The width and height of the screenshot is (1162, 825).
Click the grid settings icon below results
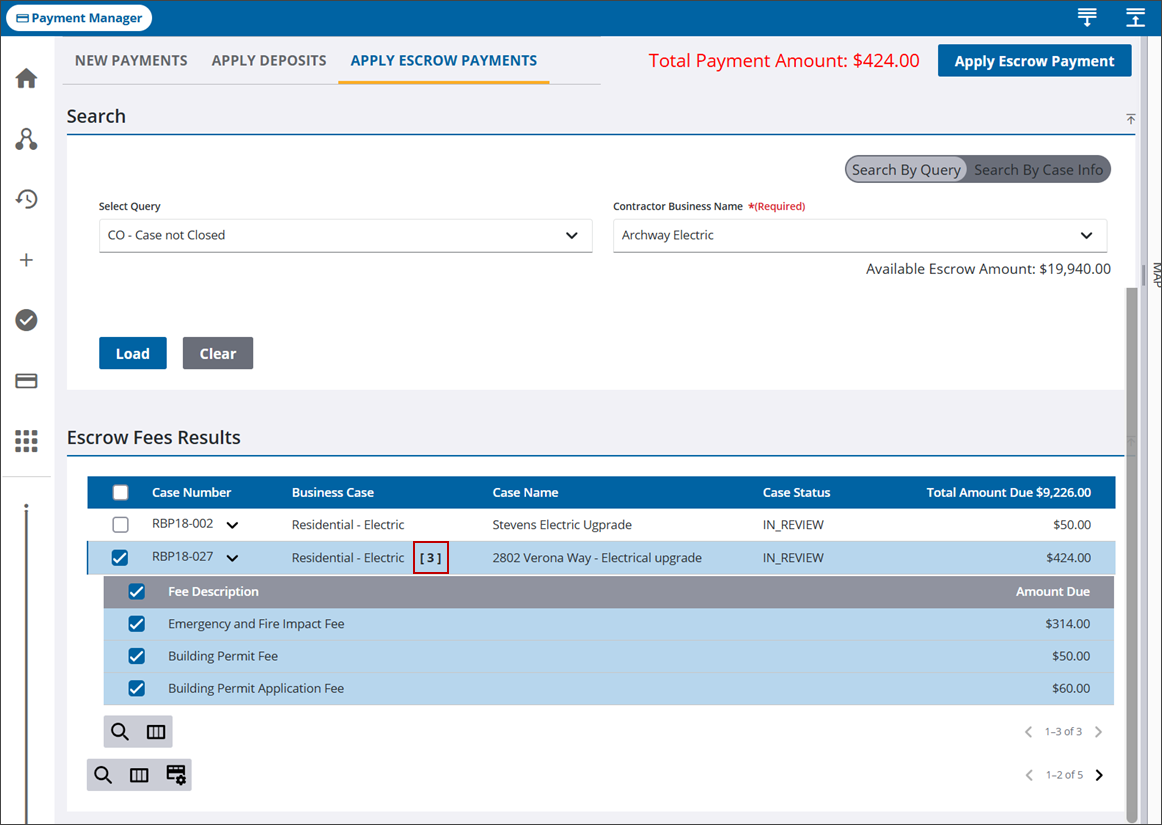point(176,775)
